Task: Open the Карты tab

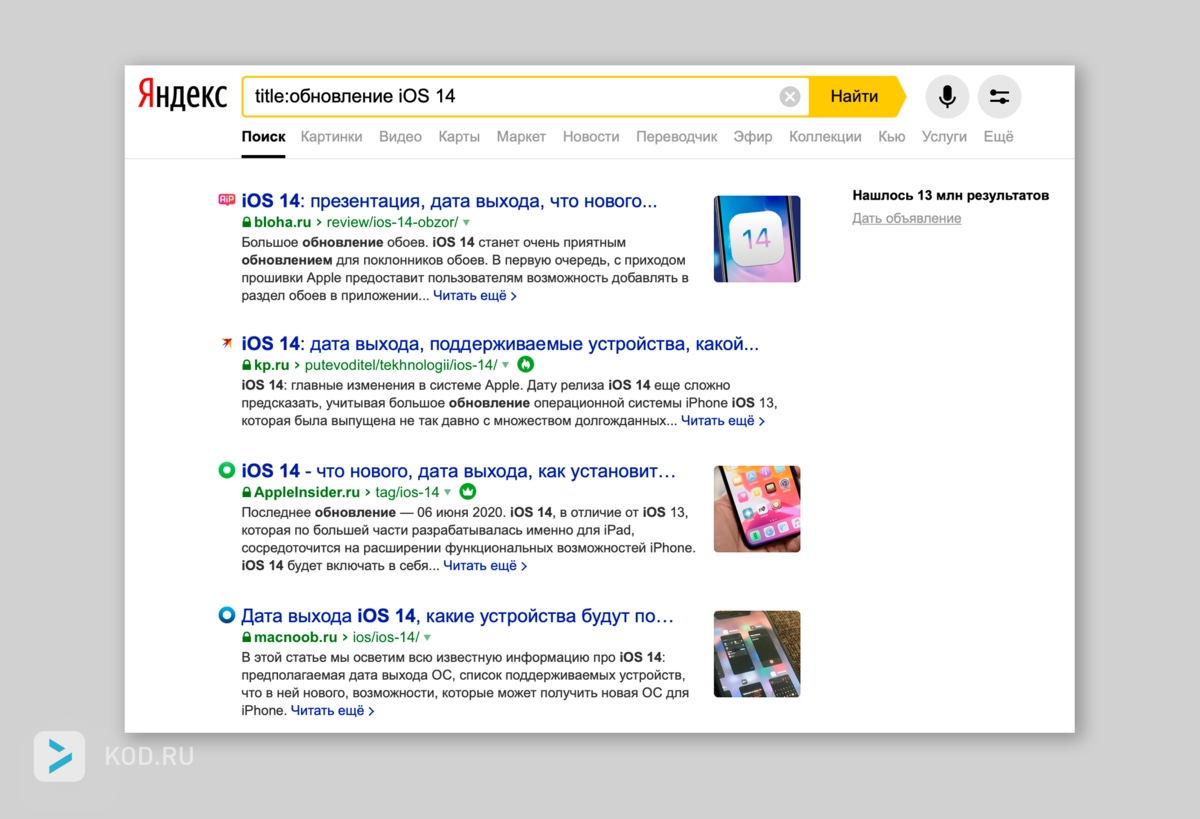Action: click(x=459, y=137)
